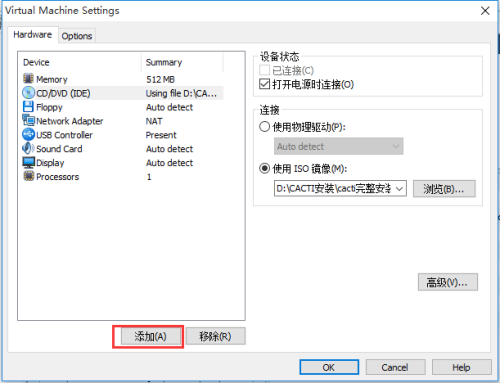Open the 高级(V)... advanced settings button
Image resolution: width=500 pixels, height=383 pixels.
tap(448, 282)
